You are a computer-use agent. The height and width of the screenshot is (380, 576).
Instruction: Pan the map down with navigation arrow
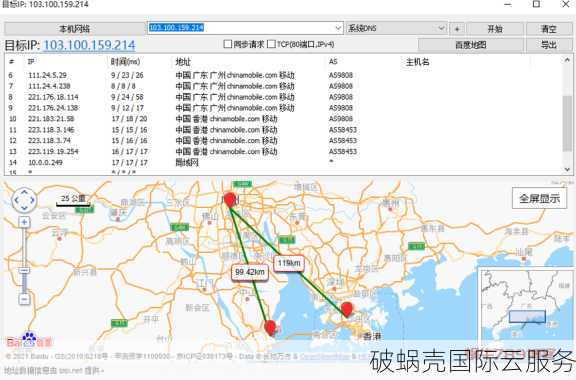point(24,209)
